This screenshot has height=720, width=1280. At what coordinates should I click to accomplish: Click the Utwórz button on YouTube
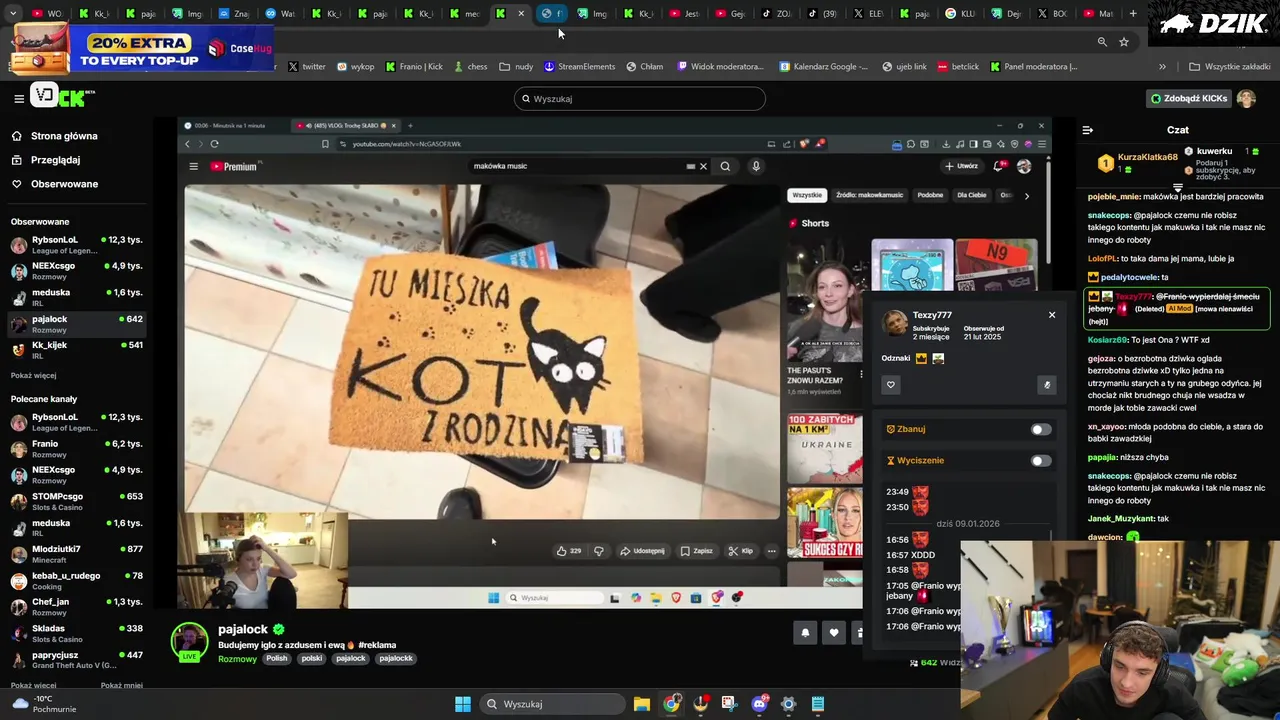pos(961,166)
